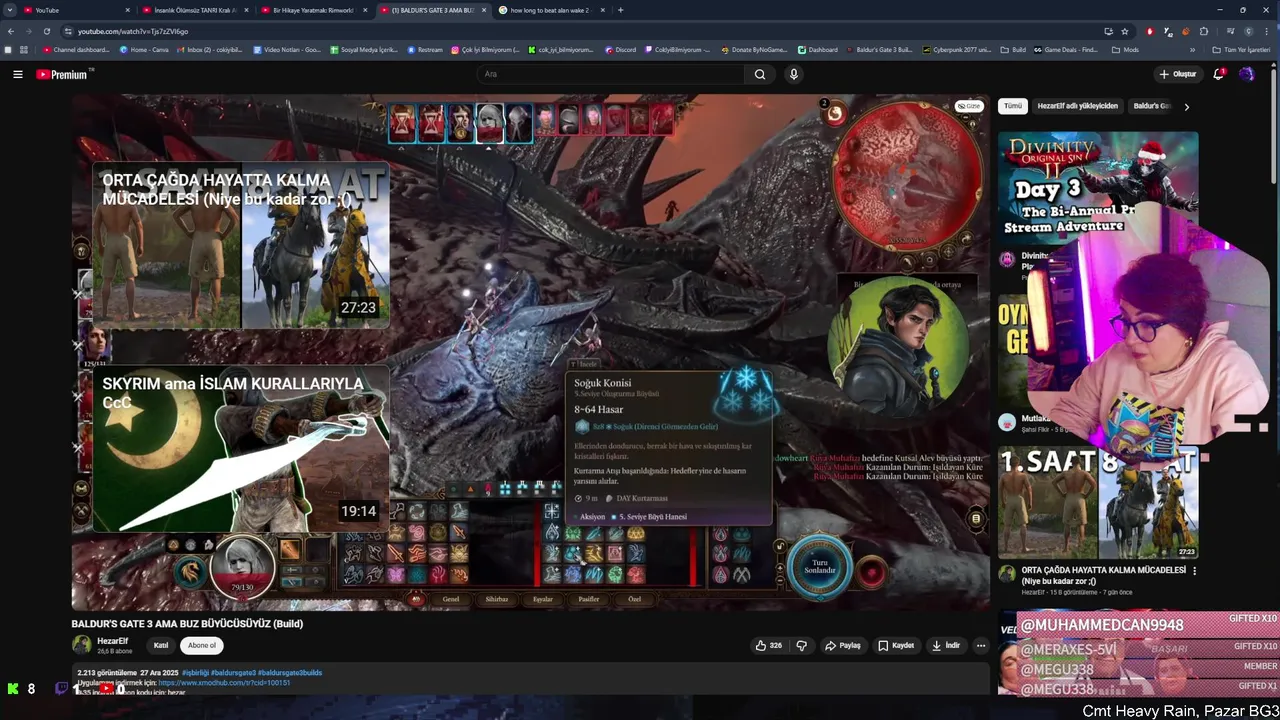
Task: Expand the 'Mods' bookmarks folder
Action: pos(1125,49)
